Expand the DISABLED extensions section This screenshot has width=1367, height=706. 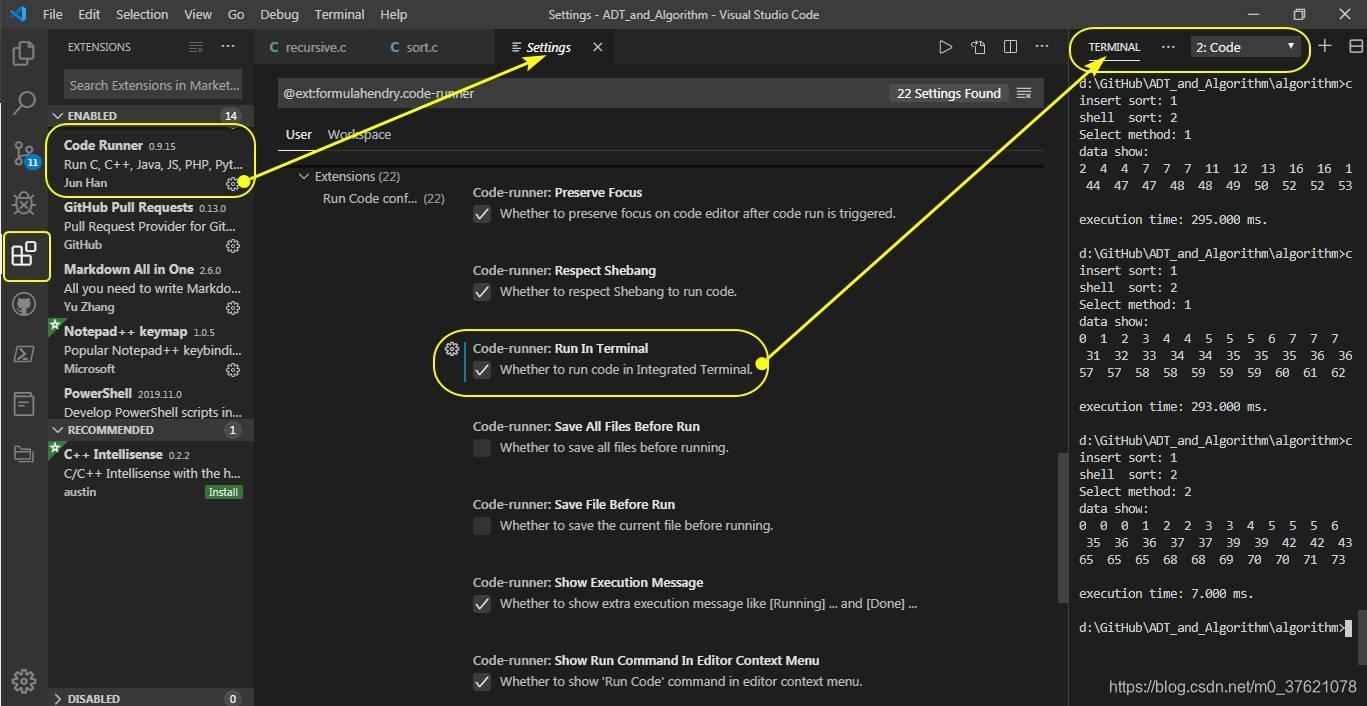click(x=151, y=698)
